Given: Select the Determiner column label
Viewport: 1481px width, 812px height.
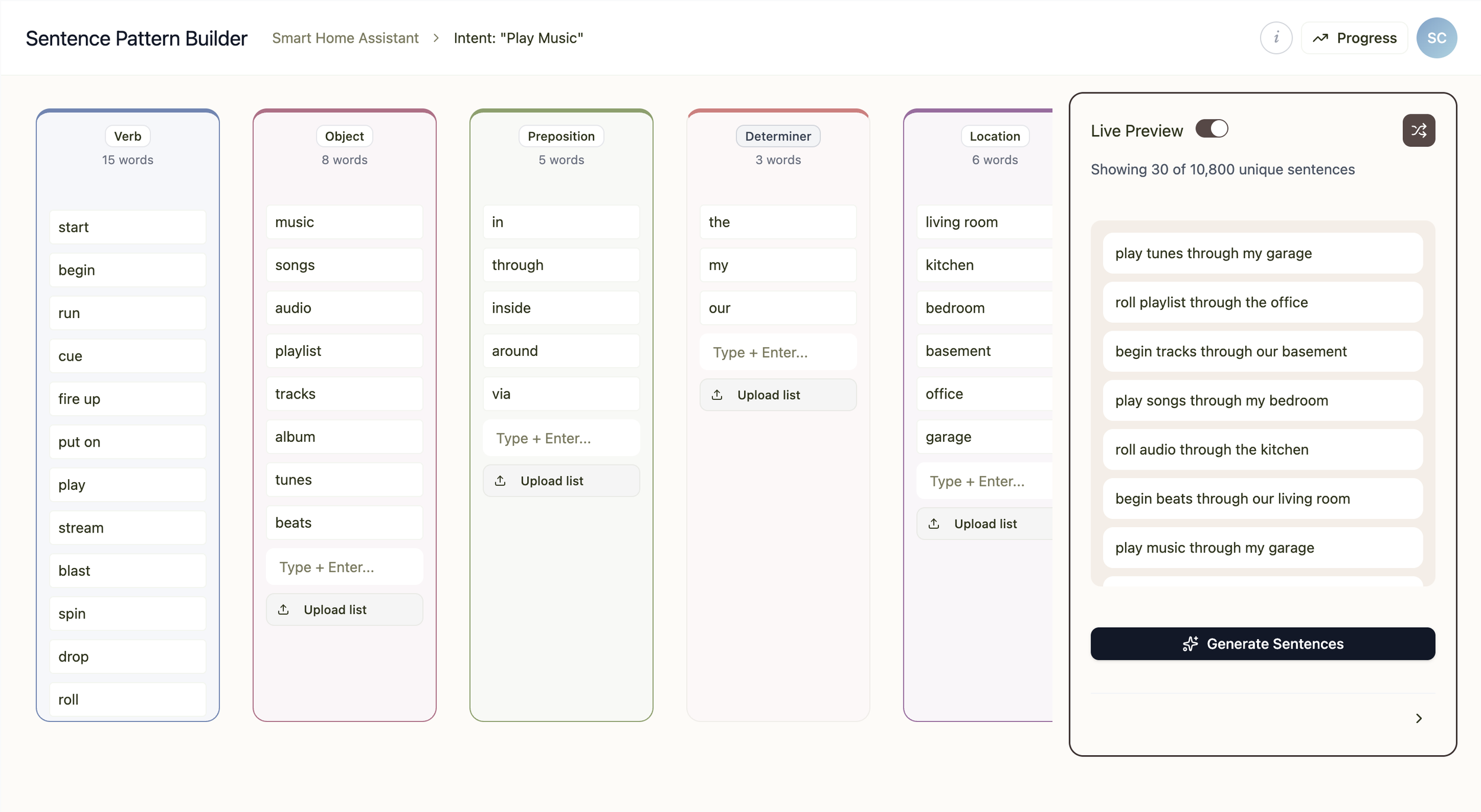Looking at the screenshot, I should click(x=778, y=136).
